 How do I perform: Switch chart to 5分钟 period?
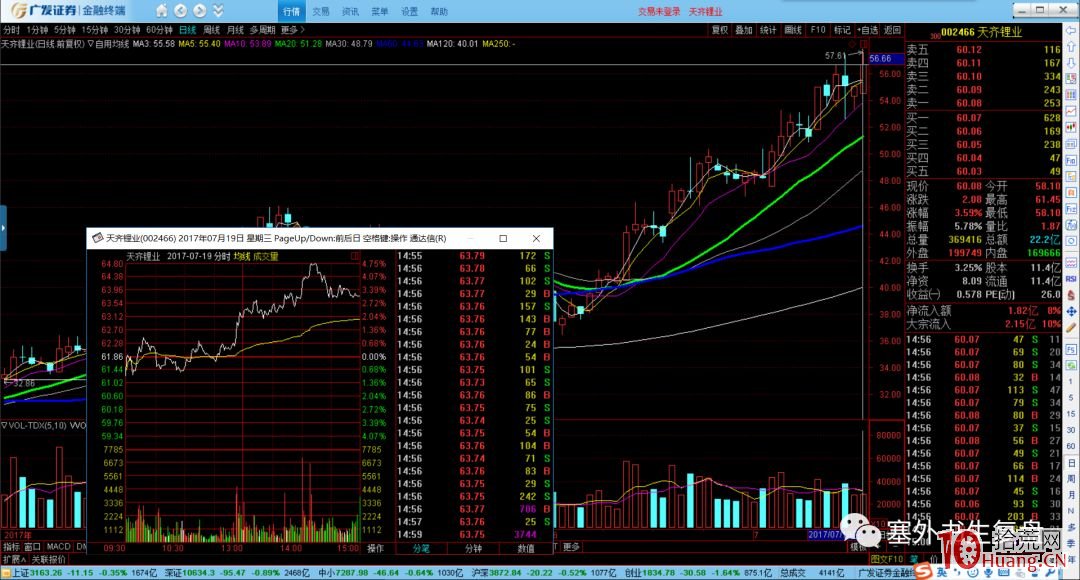click(x=65, y=30)
